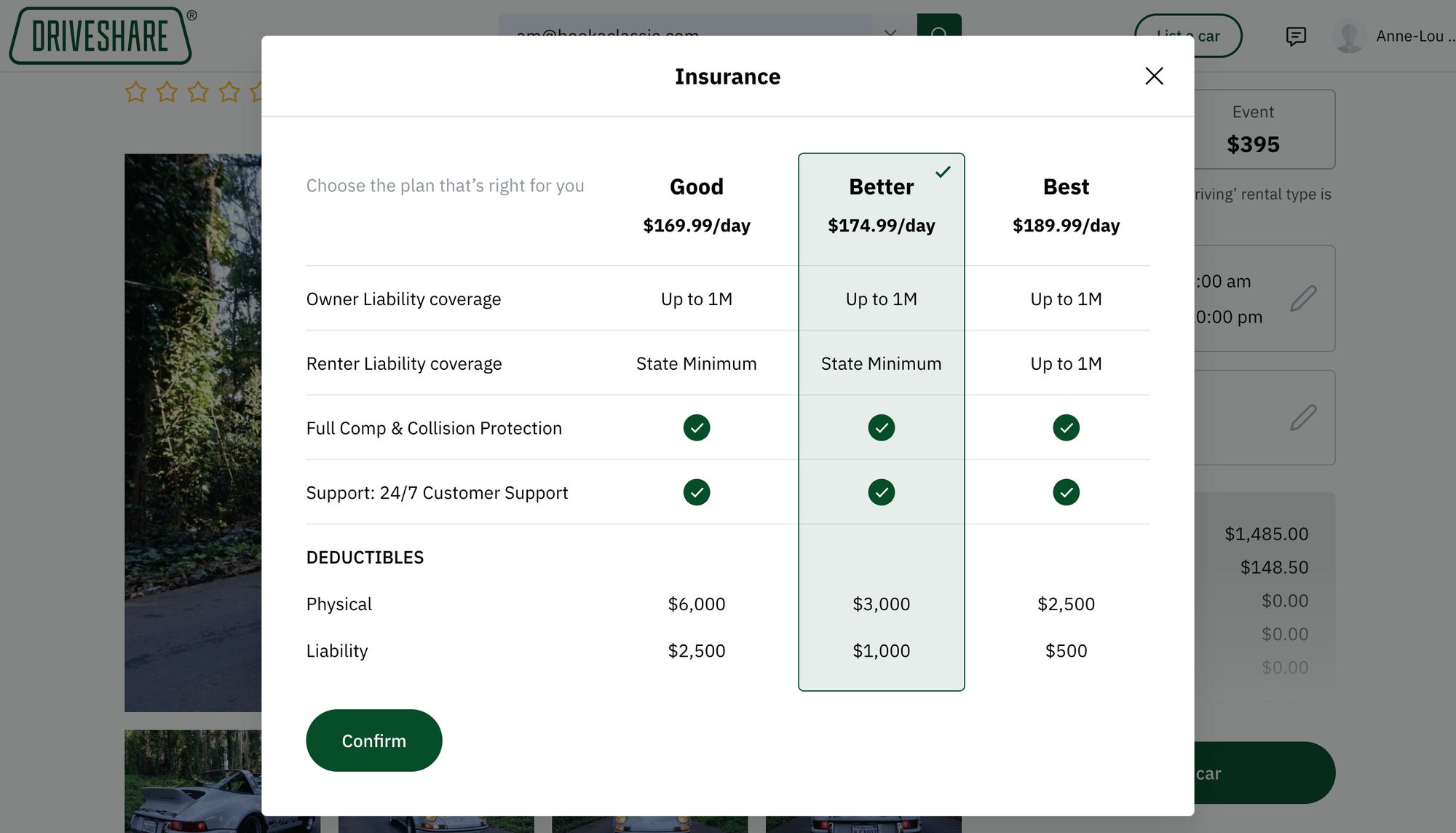Click the Better plan selected checkmark
The height and width of the screenshot is (833, 1456).
(x=943, y=172)
